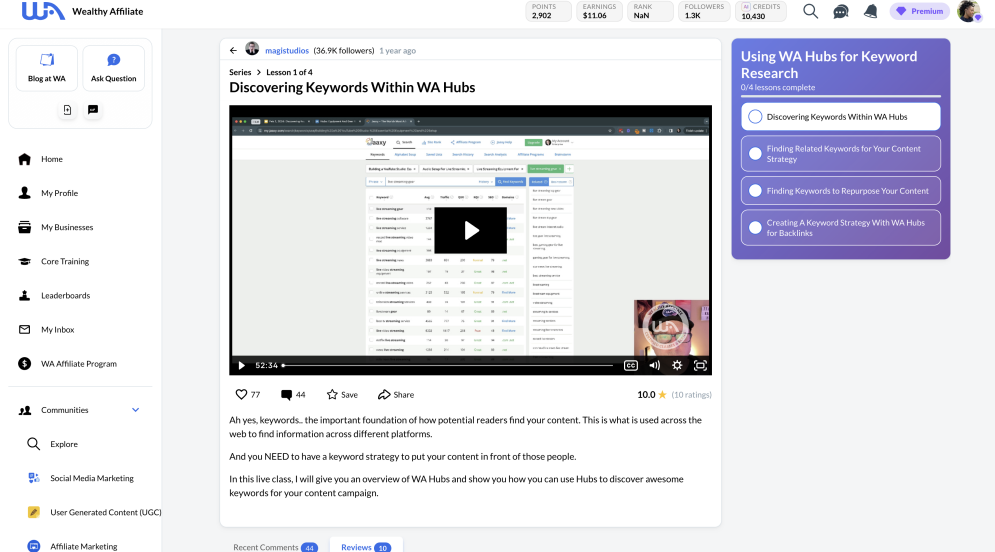Image resolution: width=995 pixels, height=552 pixels.
Task: Open magistudios profile link
Action: click(x=287, y=51)
